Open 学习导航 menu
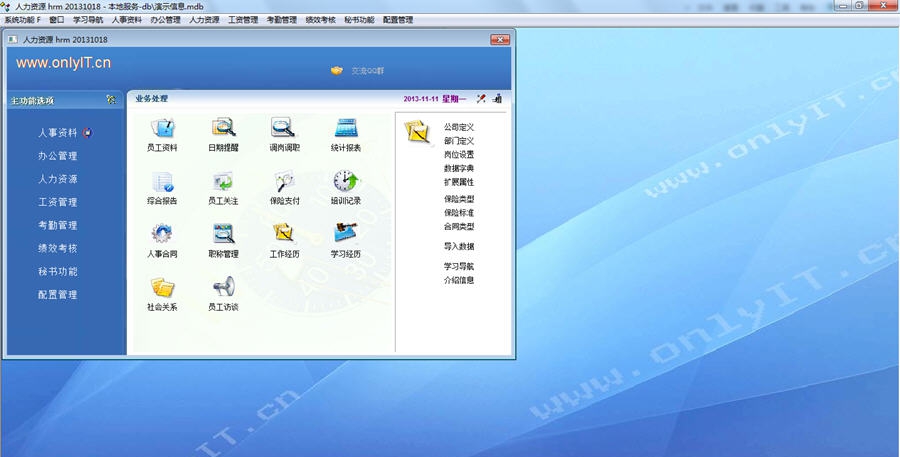Image resolution: width=900 pixels, height=457 pixels. pos(88,20)
